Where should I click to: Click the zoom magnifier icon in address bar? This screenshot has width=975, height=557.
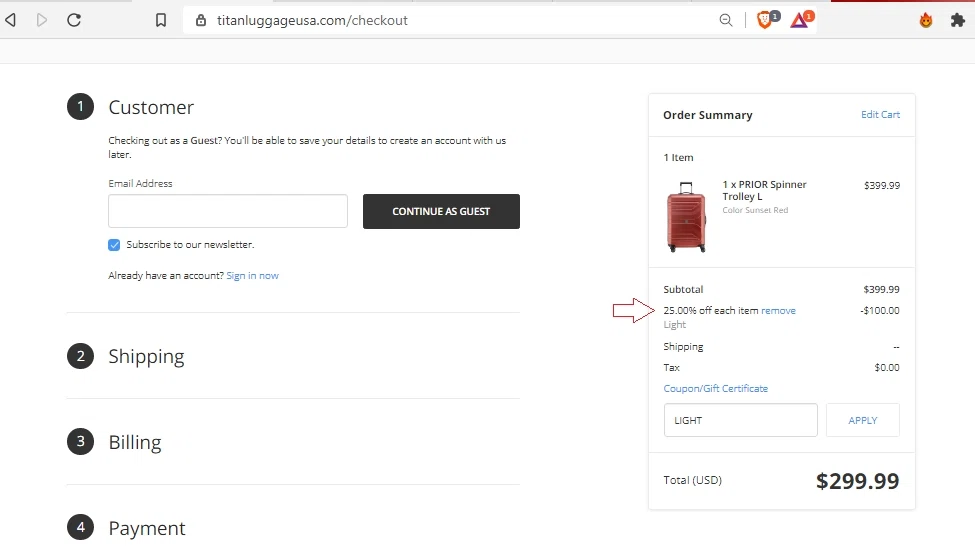point(726,20)
